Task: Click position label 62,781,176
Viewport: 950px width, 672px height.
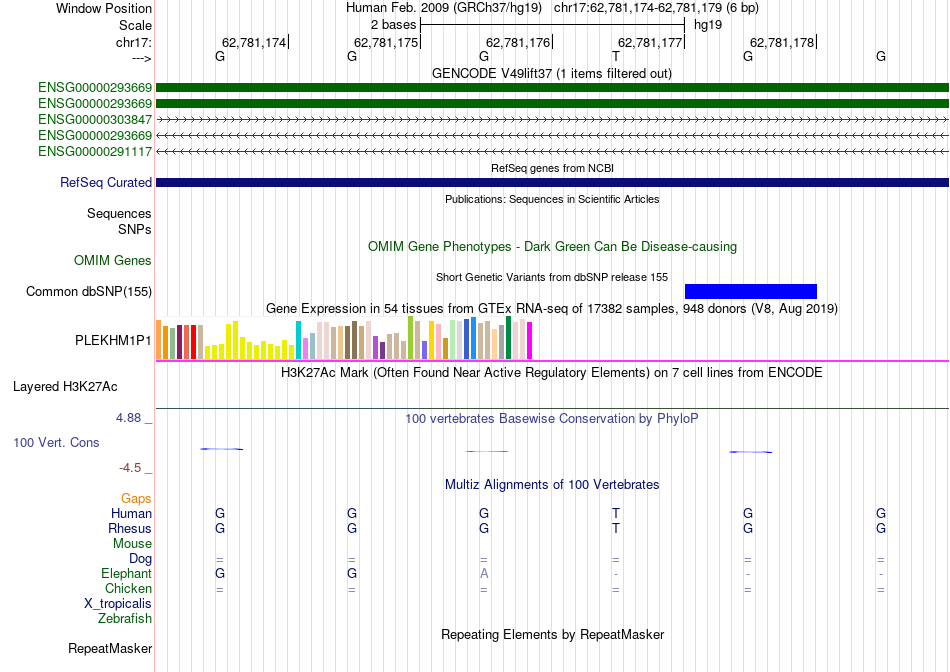Action: pyautogui.click(x=518, y=42)
